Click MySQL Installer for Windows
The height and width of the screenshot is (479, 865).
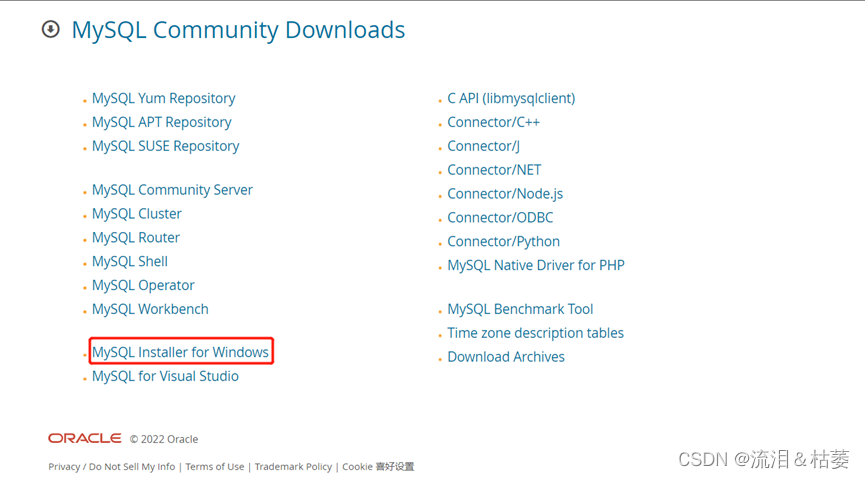(x=180, y=352)
